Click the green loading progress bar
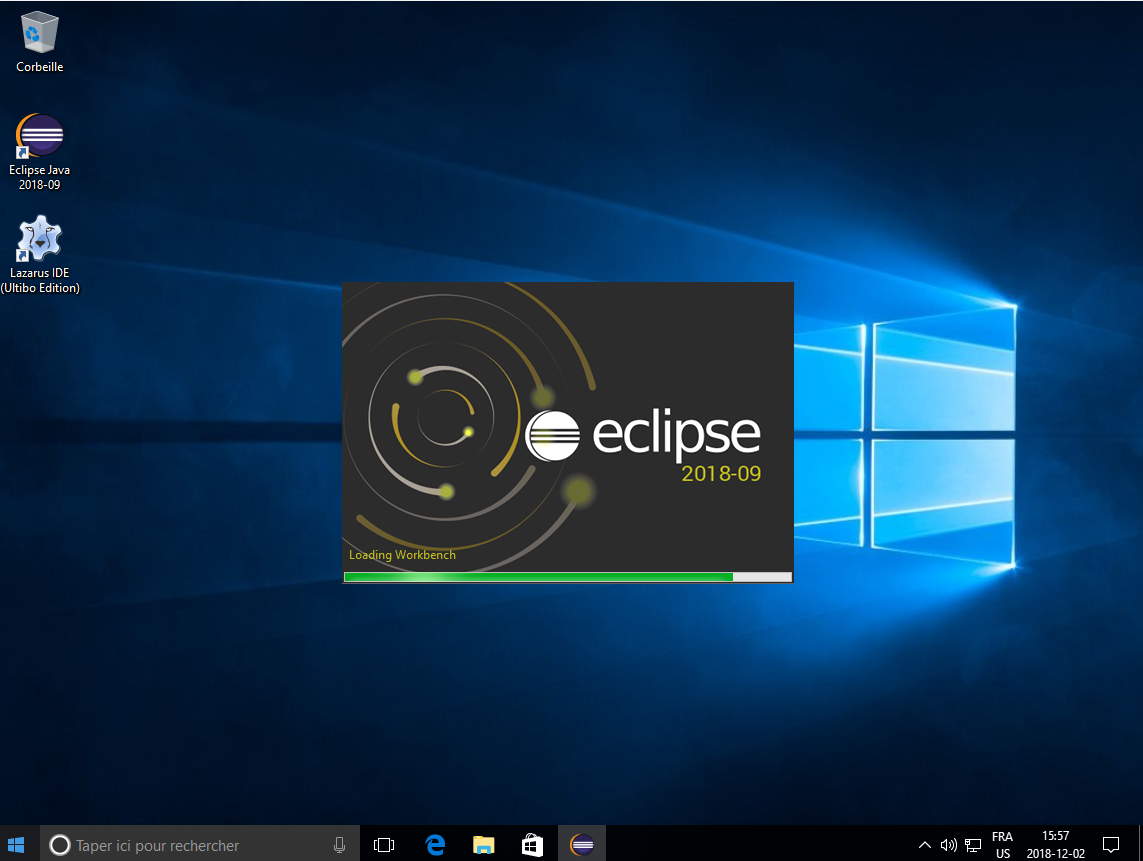Image resolution: width=1143 pixels, height=861 pixels. [x=568, y=577]
